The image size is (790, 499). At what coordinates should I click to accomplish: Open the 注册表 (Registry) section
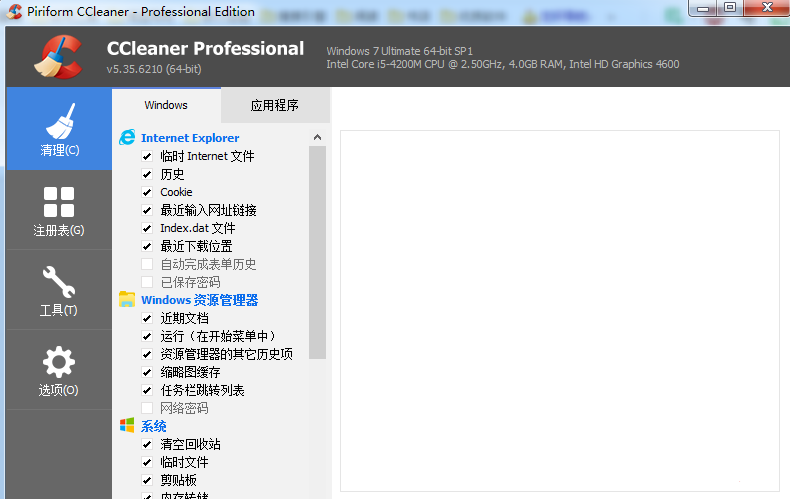(59, 210)
